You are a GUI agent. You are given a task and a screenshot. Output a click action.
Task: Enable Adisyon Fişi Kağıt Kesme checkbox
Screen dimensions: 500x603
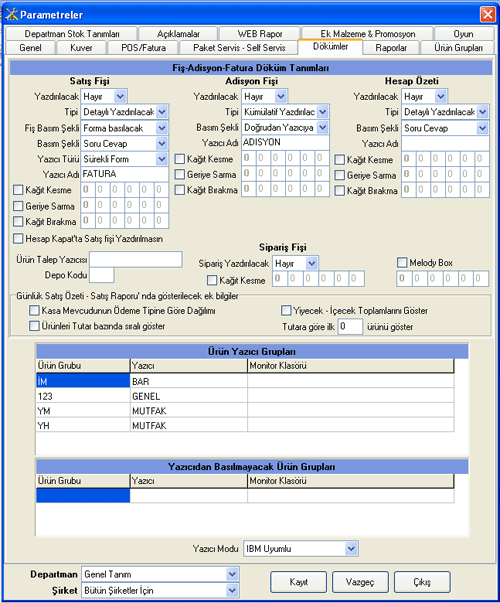(x=180, y=159)
